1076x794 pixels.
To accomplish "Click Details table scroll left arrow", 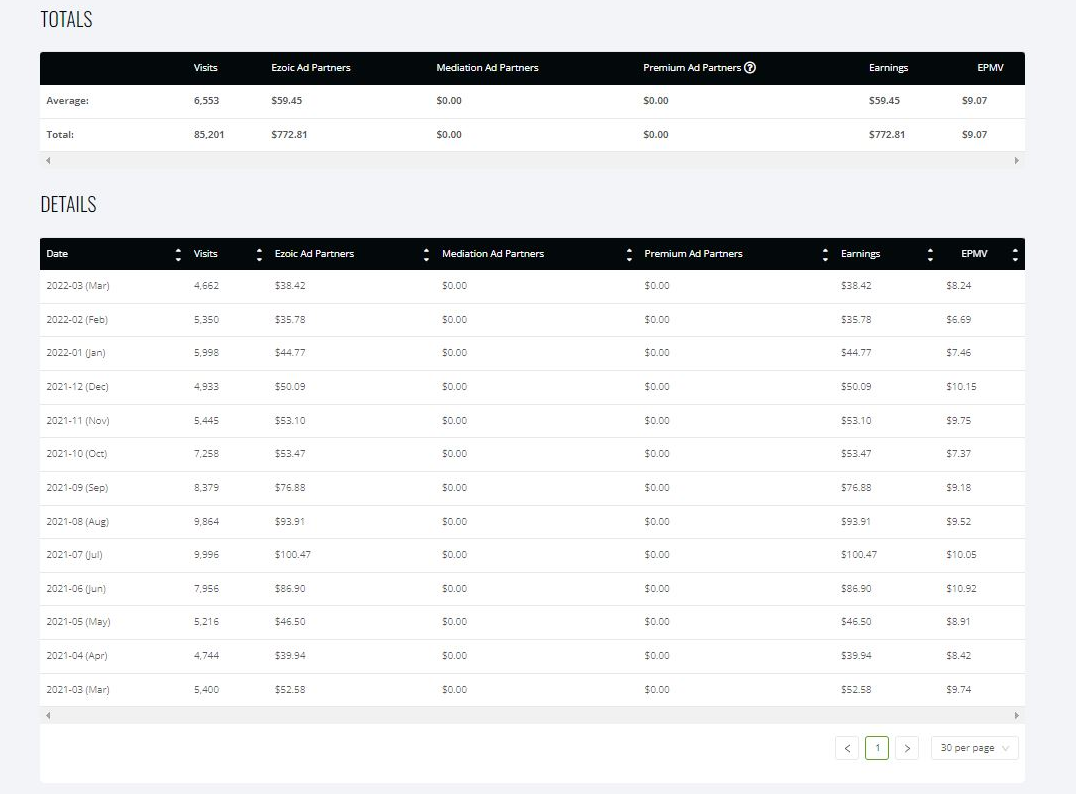I will pyautogui.click(x=48, y=715).
